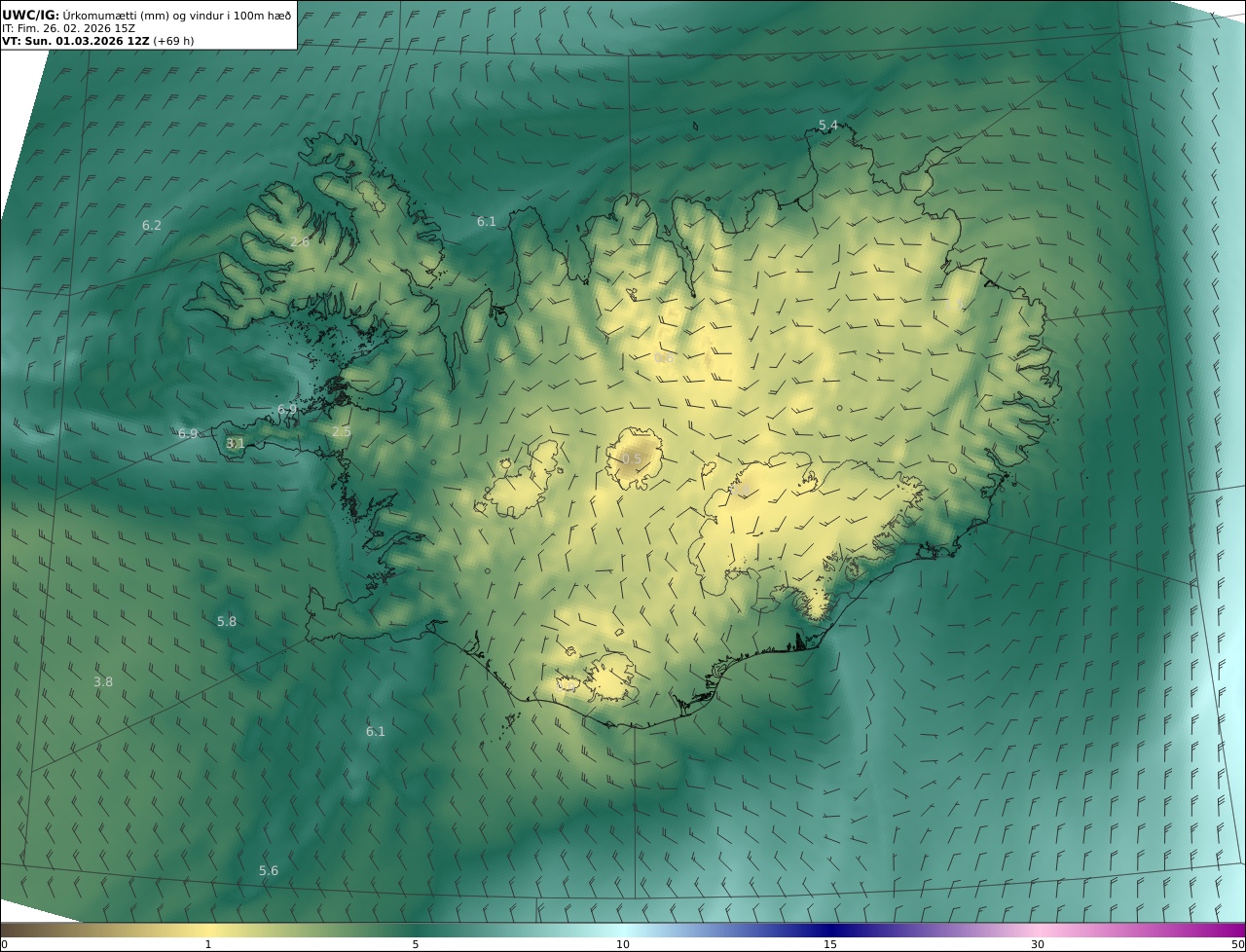Click the 0.5 value label on the glacier
The image size is (1246, 952).
pos(632,459)
